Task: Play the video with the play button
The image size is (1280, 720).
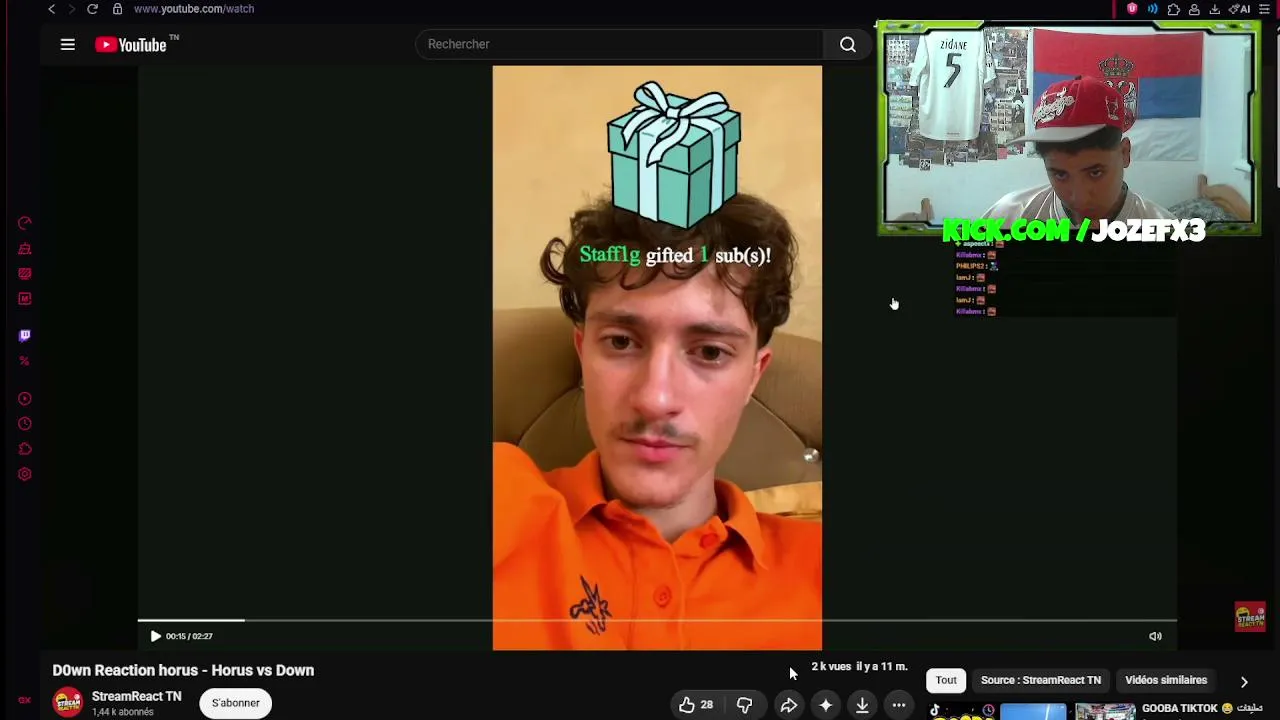Action: (x=155, y=636)
